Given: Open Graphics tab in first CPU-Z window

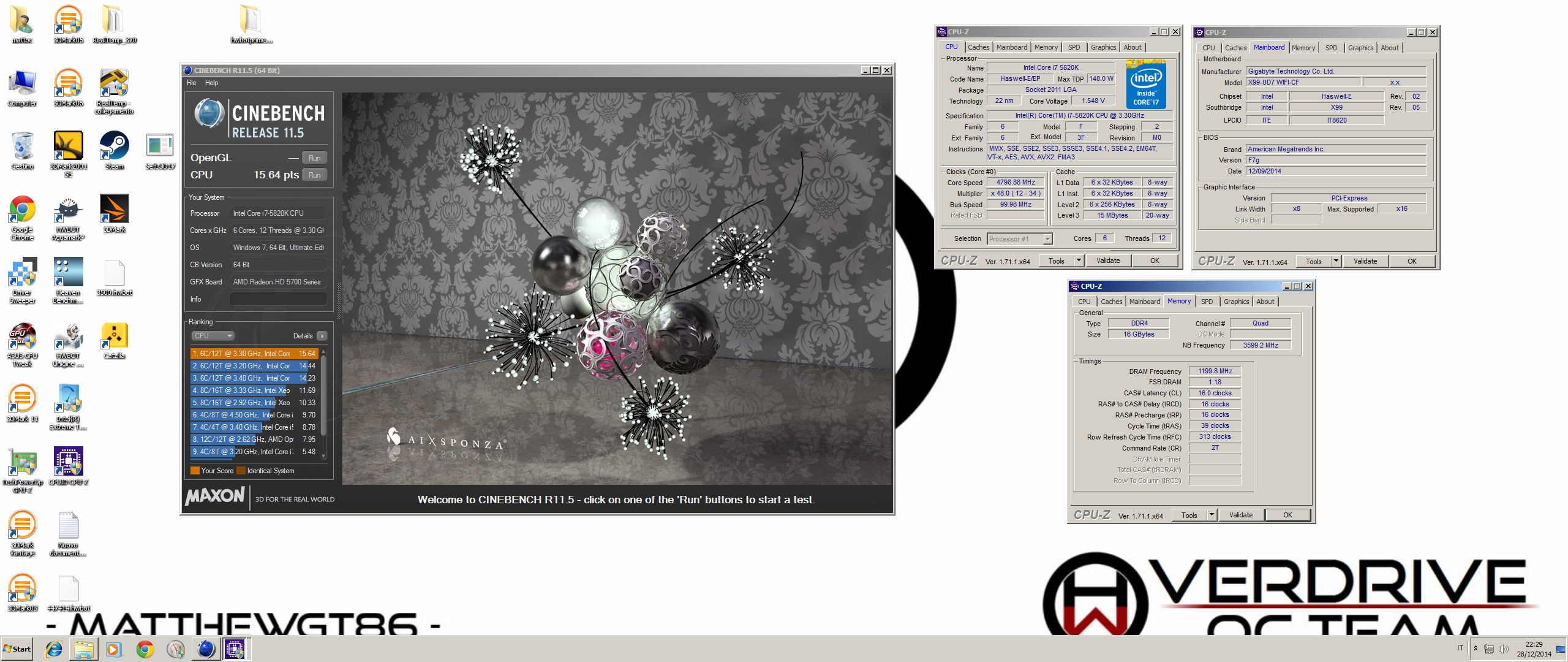Looking at the screenshot, I should (1103, 47).
